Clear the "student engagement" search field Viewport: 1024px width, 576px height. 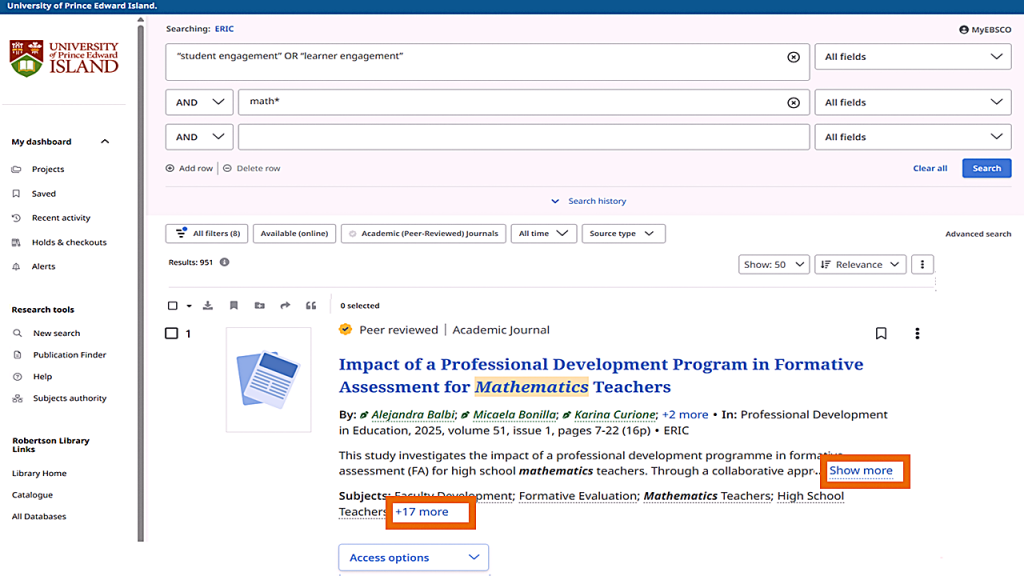click(793, 57)
